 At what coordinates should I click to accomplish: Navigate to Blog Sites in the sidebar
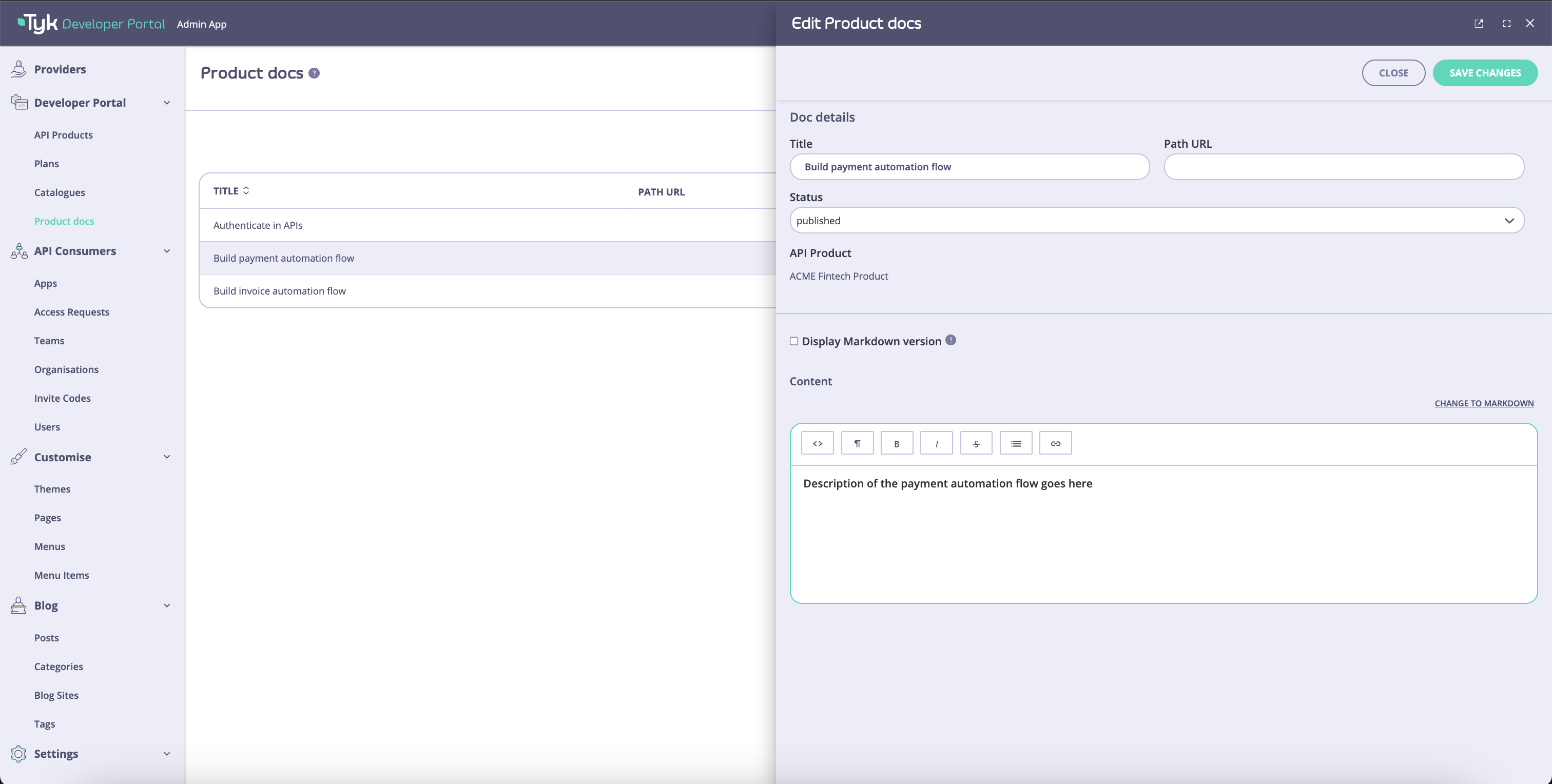coord(56,695)
